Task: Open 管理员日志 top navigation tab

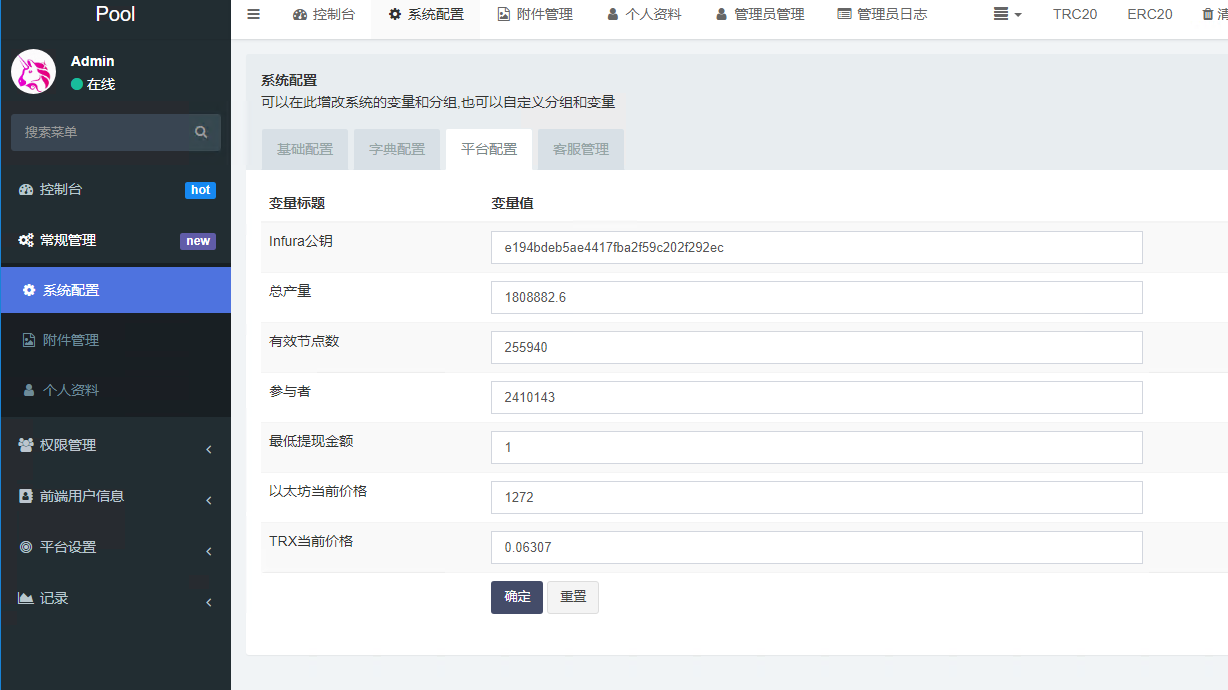Action: 881,14
